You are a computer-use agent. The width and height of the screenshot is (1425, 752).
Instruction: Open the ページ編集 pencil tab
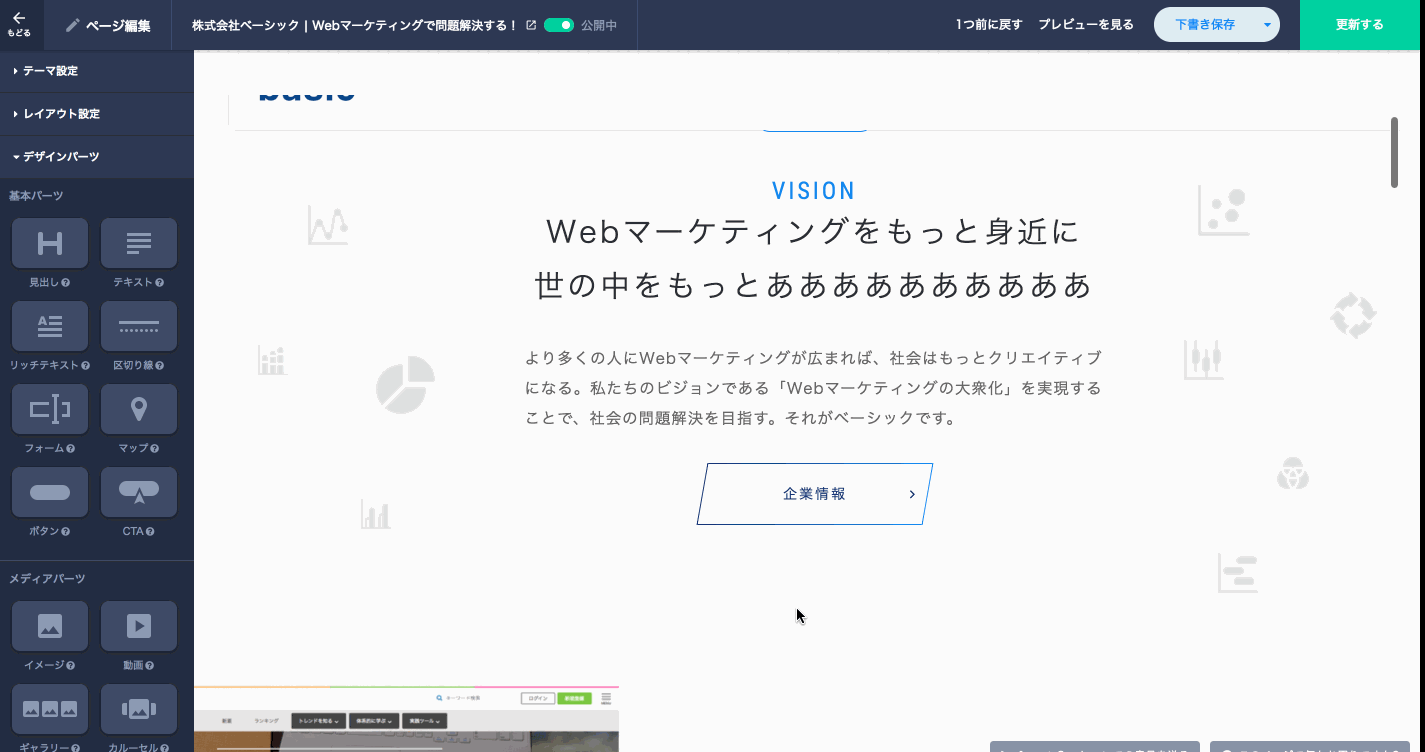(108, 25)
